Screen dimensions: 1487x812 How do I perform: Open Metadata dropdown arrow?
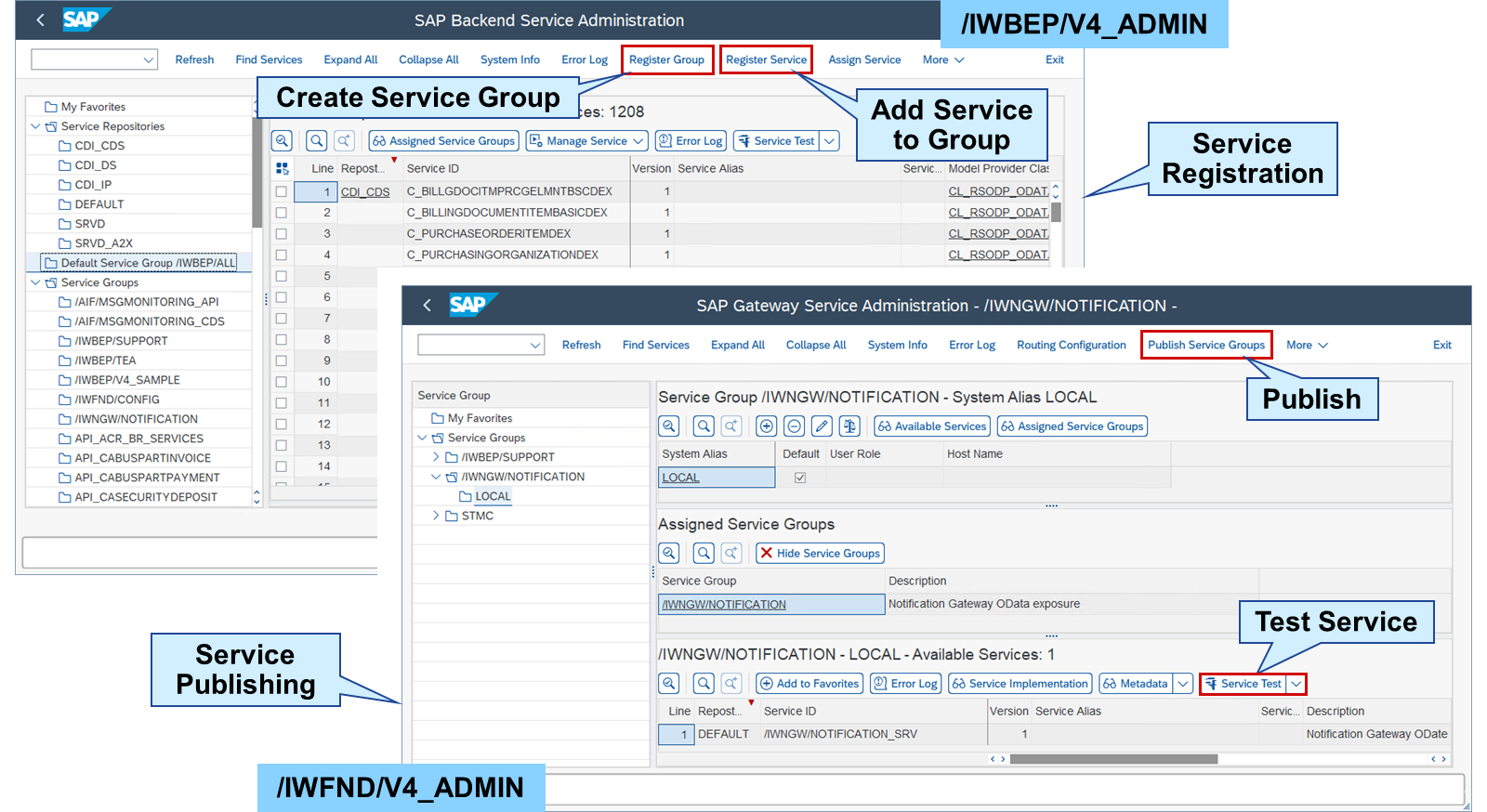point(1183,684)
